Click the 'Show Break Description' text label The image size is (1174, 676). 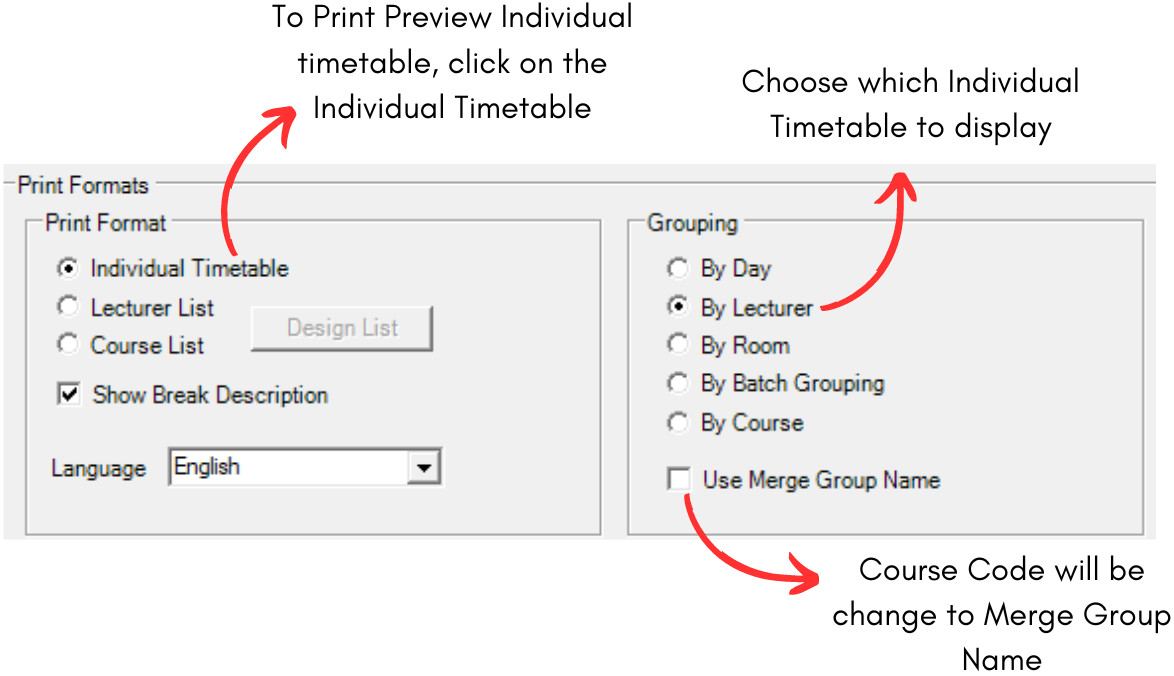click(x=210, y=395)
